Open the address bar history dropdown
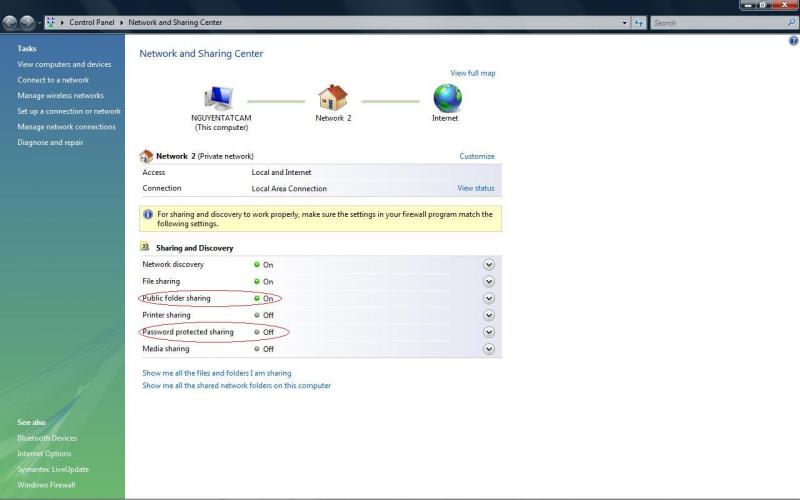The width and height of the screenshot is (800, 500). tap(625, 22)
